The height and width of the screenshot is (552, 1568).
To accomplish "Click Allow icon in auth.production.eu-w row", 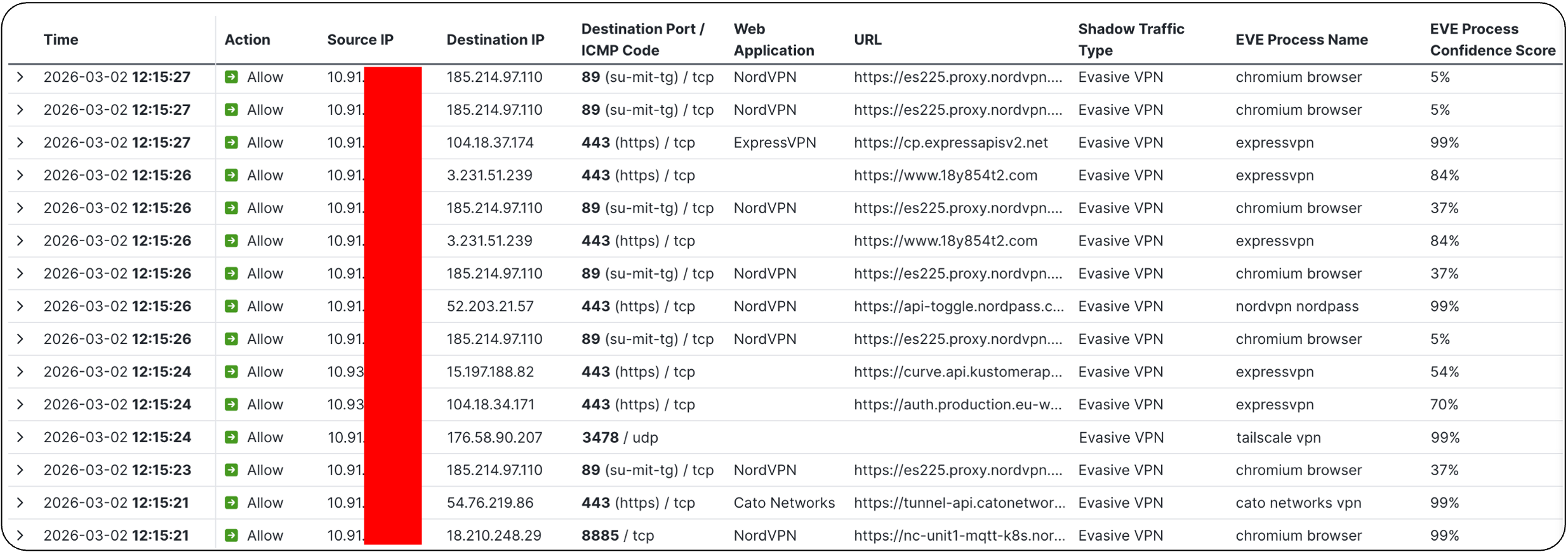I will point(232,404).
